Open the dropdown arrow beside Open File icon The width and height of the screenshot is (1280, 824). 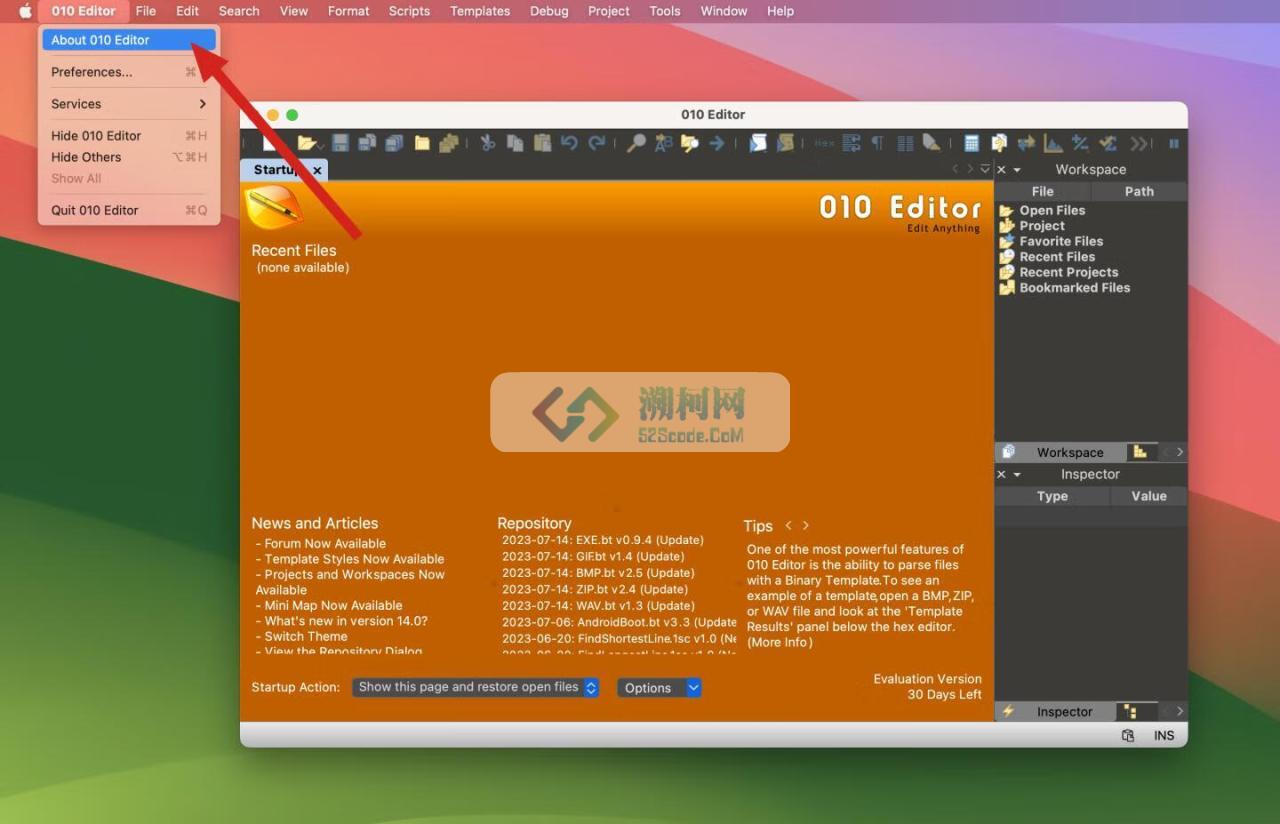click(x=319, y=146)
